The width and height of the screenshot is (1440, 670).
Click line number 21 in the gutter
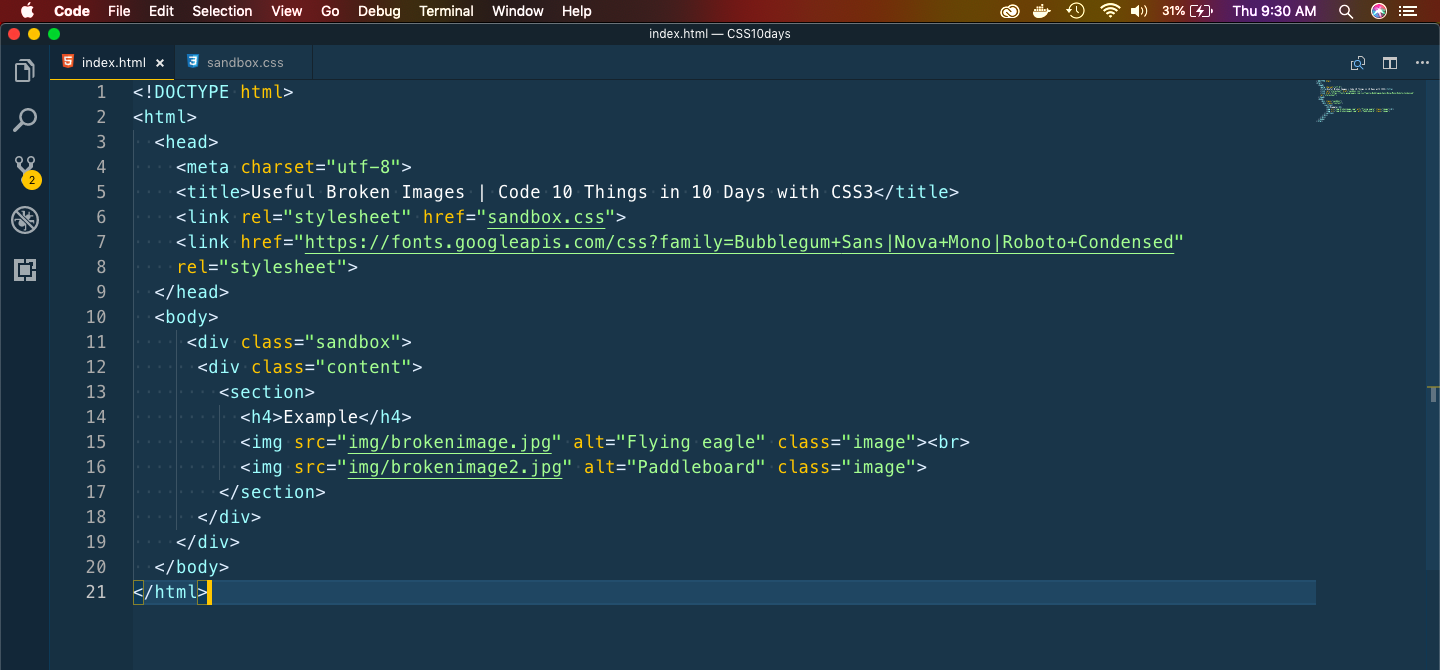click(x=96, y=592)
